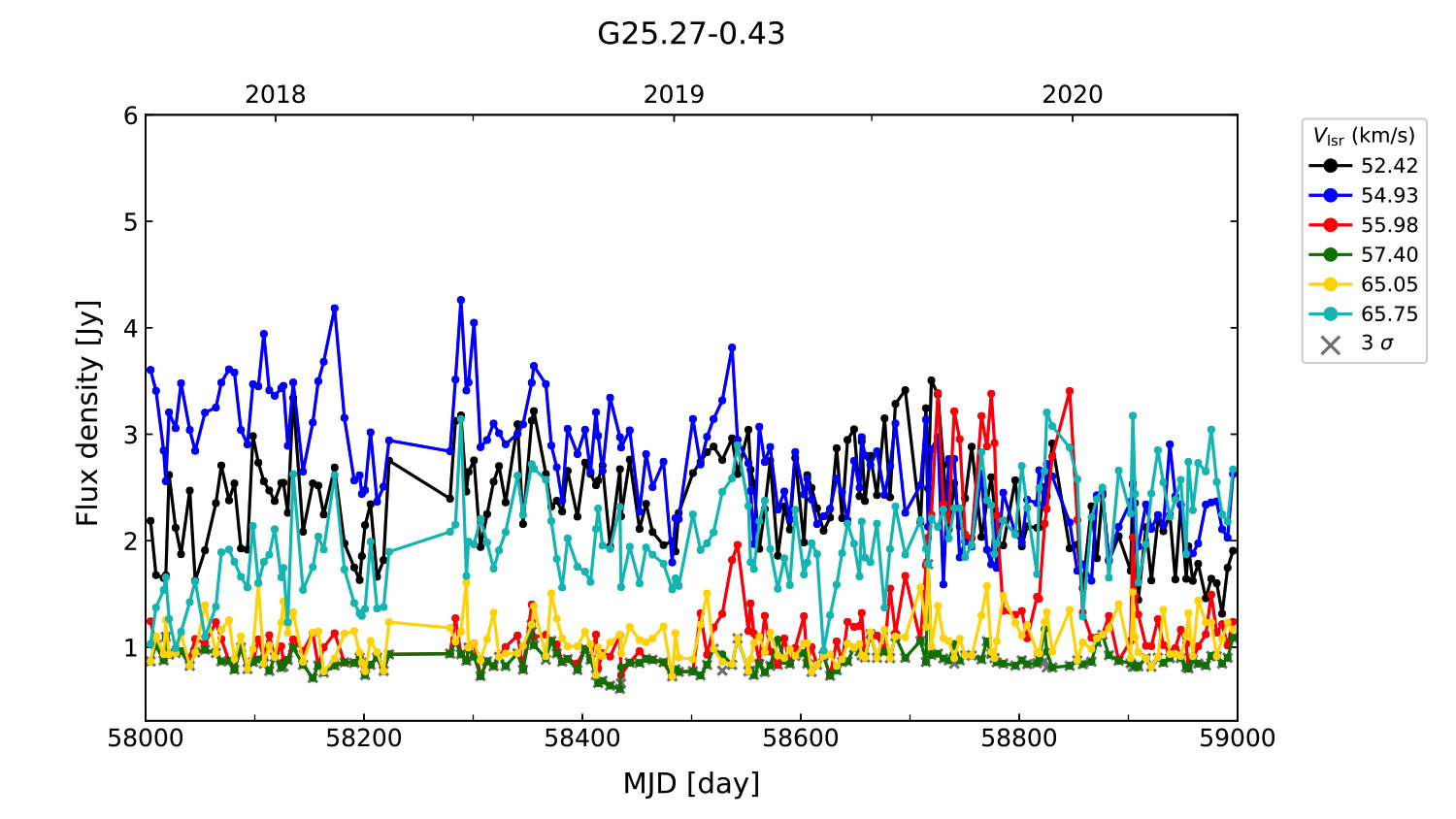The image size is (1456, 819).
Task: Click the highest blue data point peak
Action: 461,300
